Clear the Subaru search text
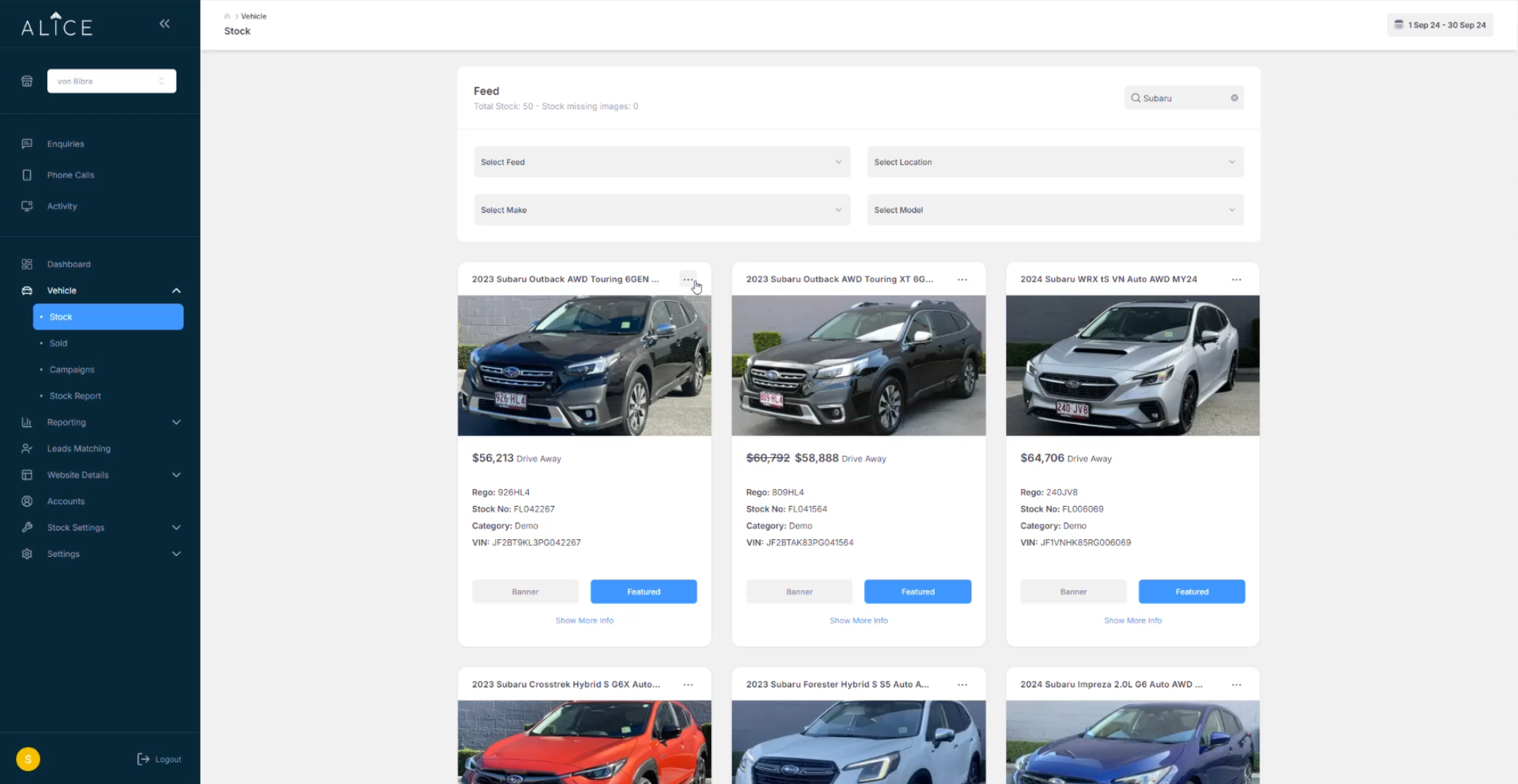The width and height of the screenshot is (1518, 784). (1234, 98)
